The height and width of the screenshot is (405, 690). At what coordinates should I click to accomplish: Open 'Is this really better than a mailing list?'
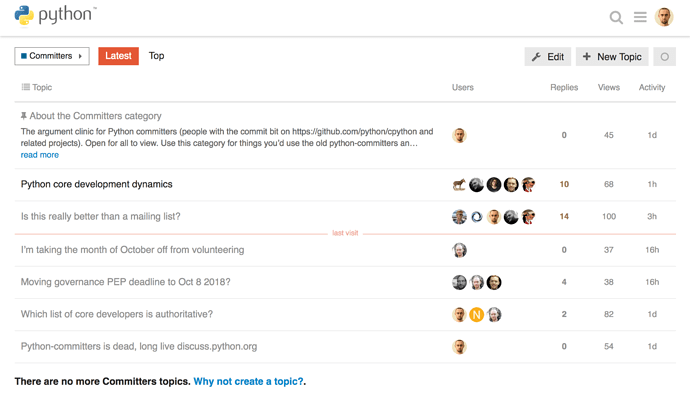pos(100,216)
